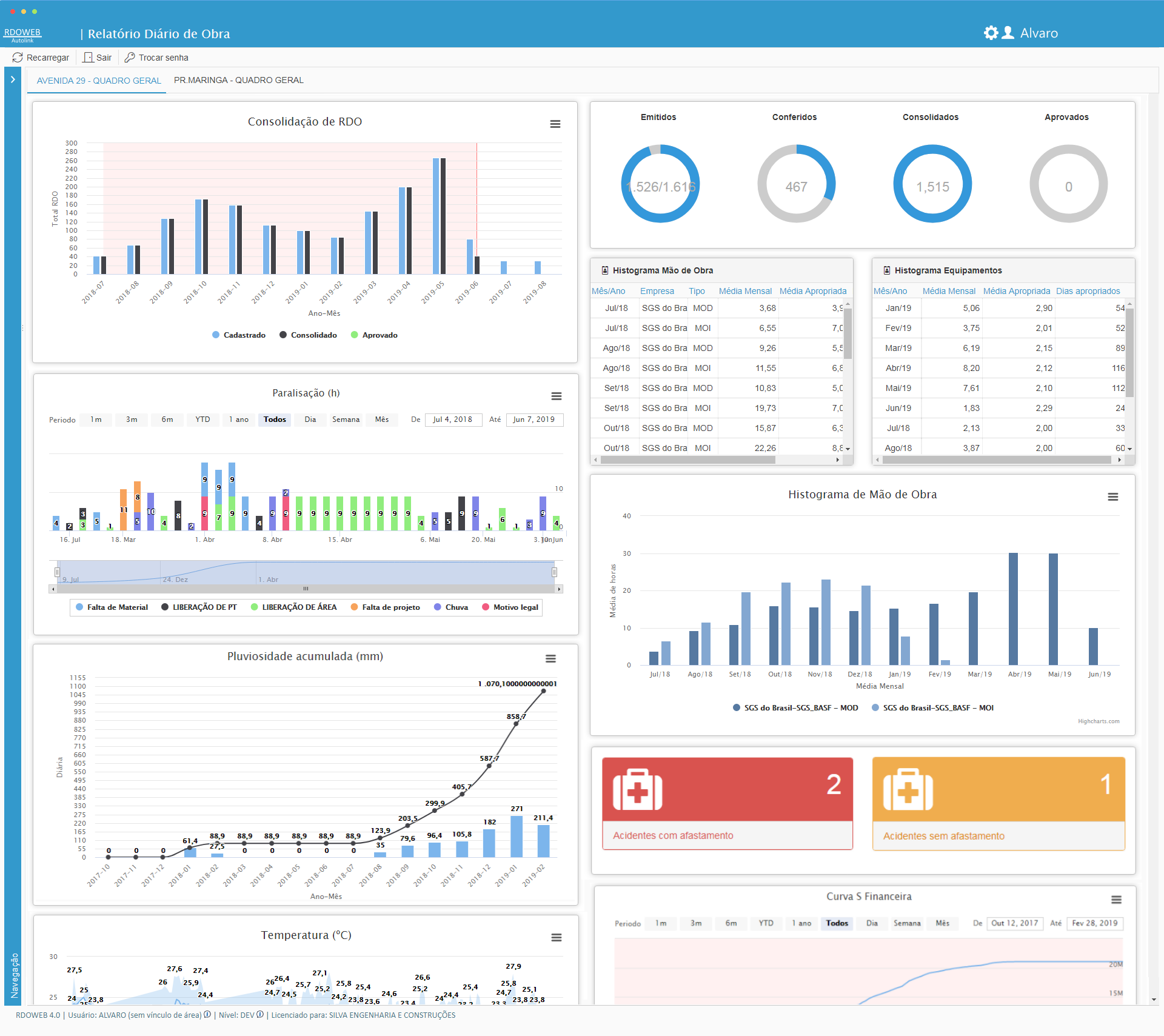Image resolution: width=1164 pixels, height=1036 pixels.
Task: Click the Recarregar reload icon
Action: [x=18, y=58]
